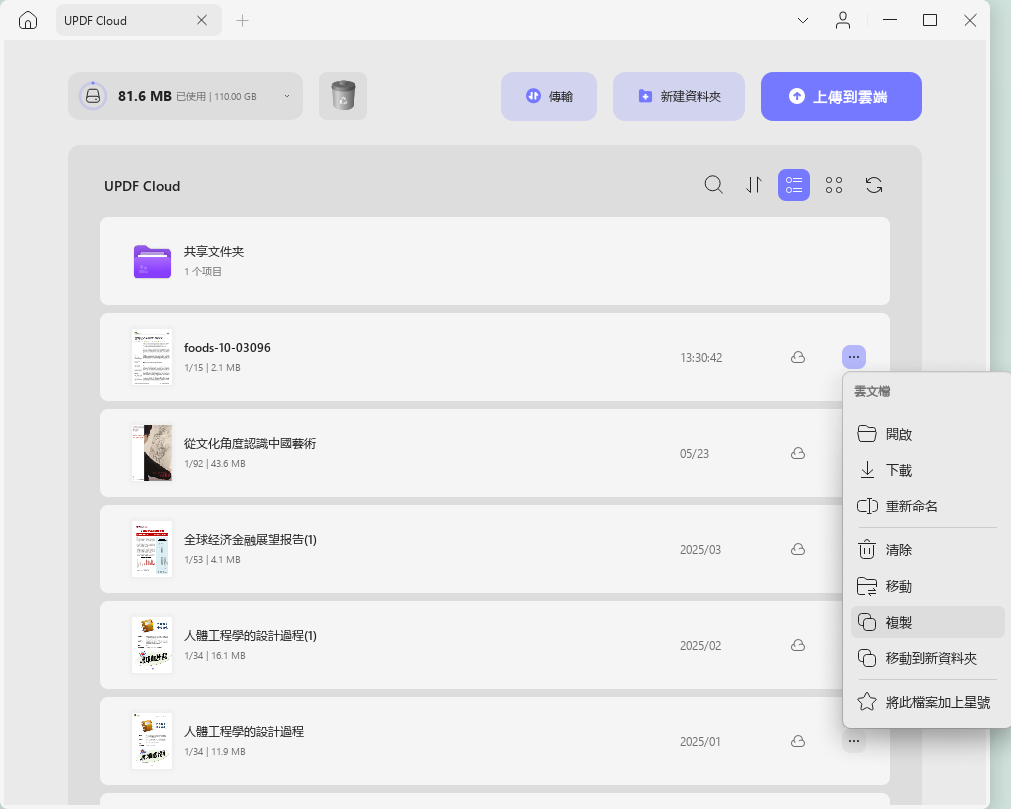1011x809 pixels.
Task: Choose 清除 delete menu entry
Action: pos(927,550)
